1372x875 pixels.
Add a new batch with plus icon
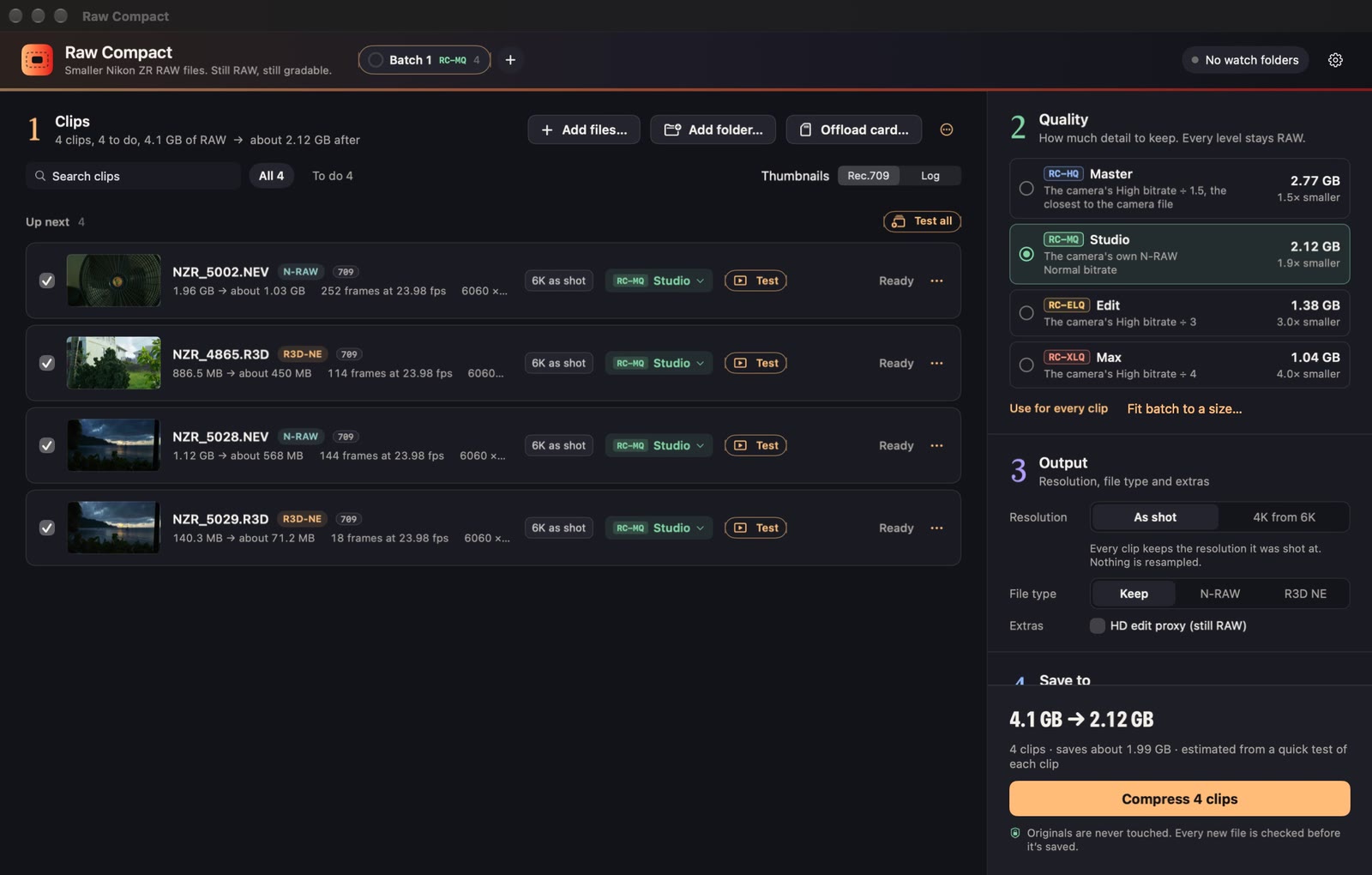[x=510, y=60]
